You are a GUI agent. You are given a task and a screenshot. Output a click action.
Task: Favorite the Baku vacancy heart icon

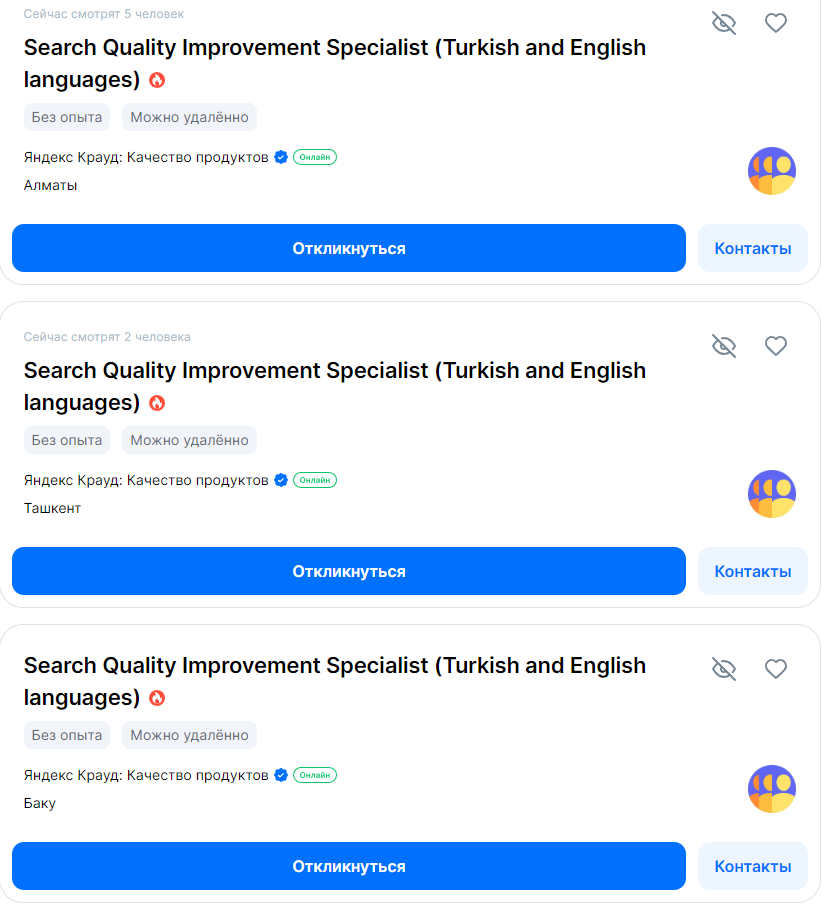[x=776, y=669]
